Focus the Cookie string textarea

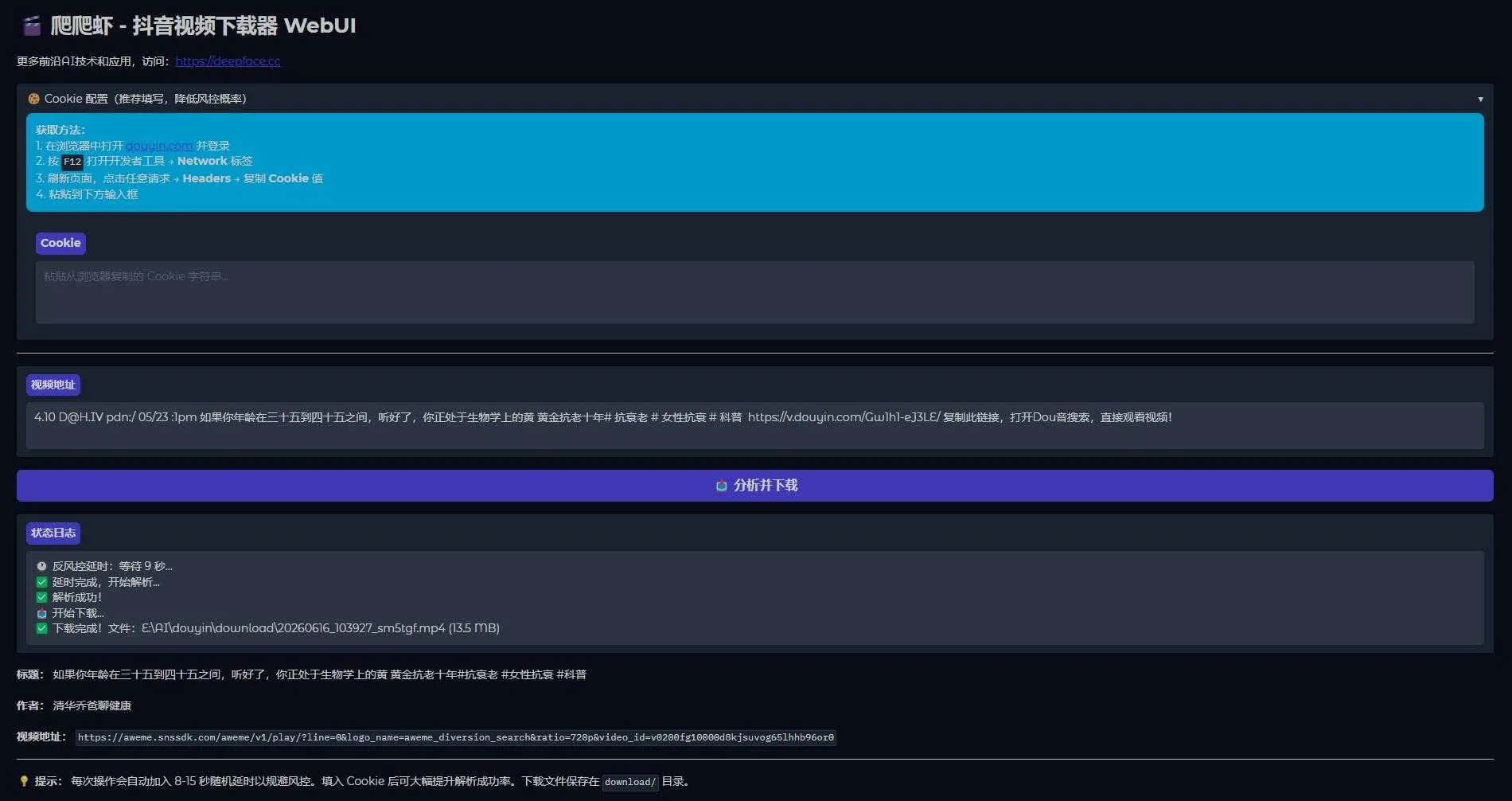[754, 292]
